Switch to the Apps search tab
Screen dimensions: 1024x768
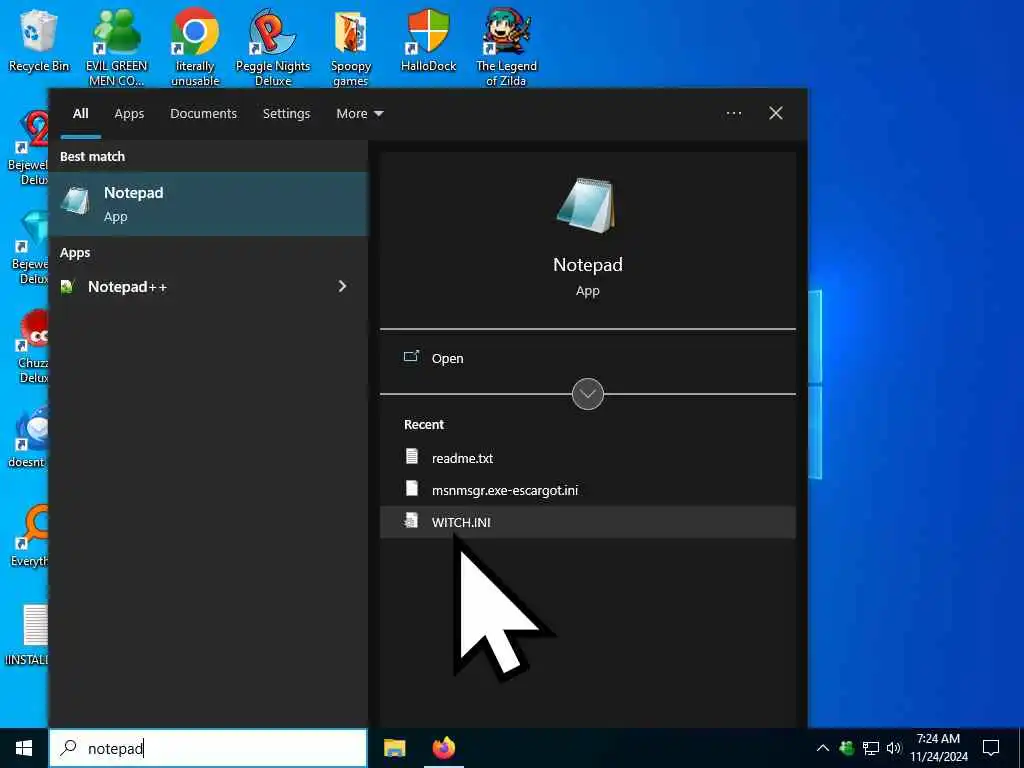click(x=129, y=114)
